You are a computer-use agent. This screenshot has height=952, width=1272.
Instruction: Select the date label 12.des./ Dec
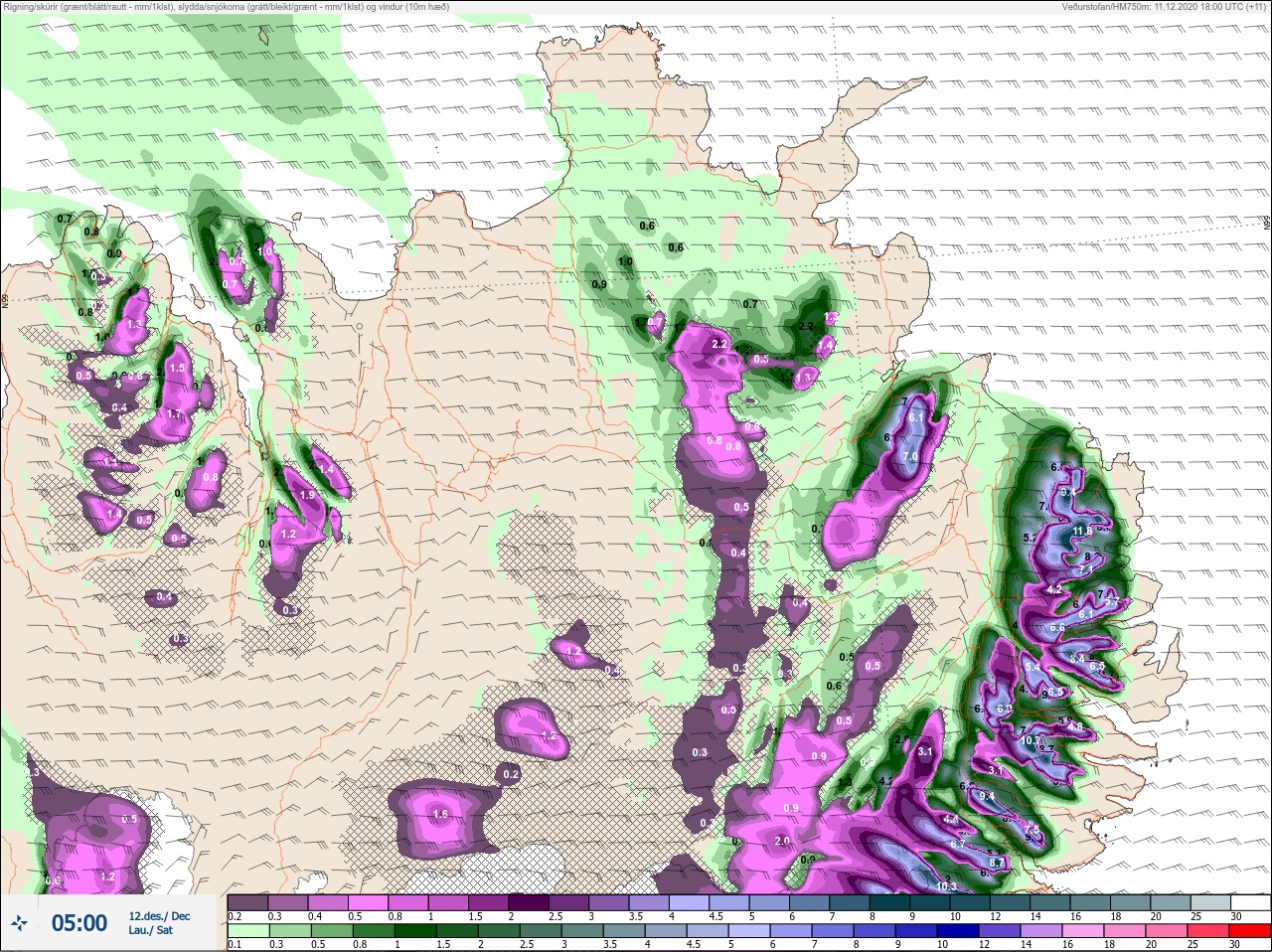pyautogui.click(x=159, y=916)
